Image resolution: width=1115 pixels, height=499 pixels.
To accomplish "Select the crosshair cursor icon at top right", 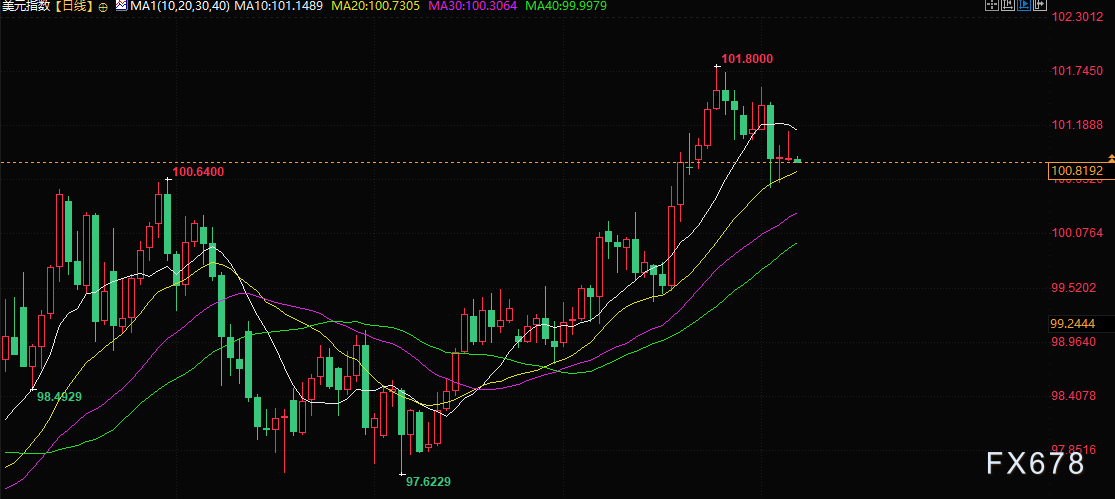I will click(992, 4).
